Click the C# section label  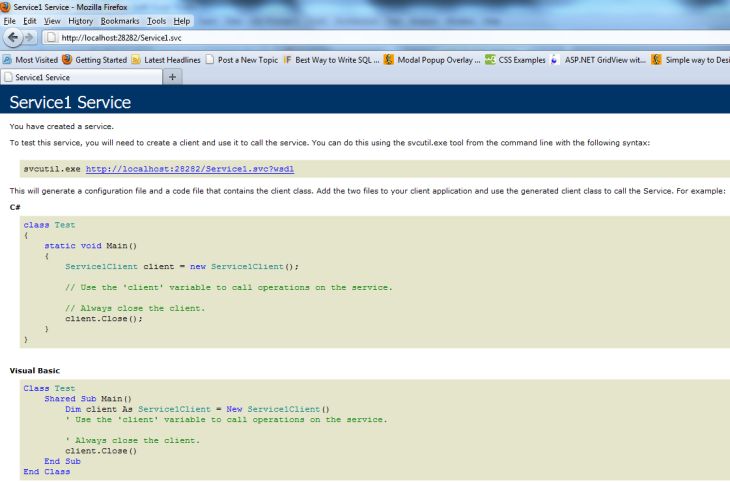pos(15,207)
